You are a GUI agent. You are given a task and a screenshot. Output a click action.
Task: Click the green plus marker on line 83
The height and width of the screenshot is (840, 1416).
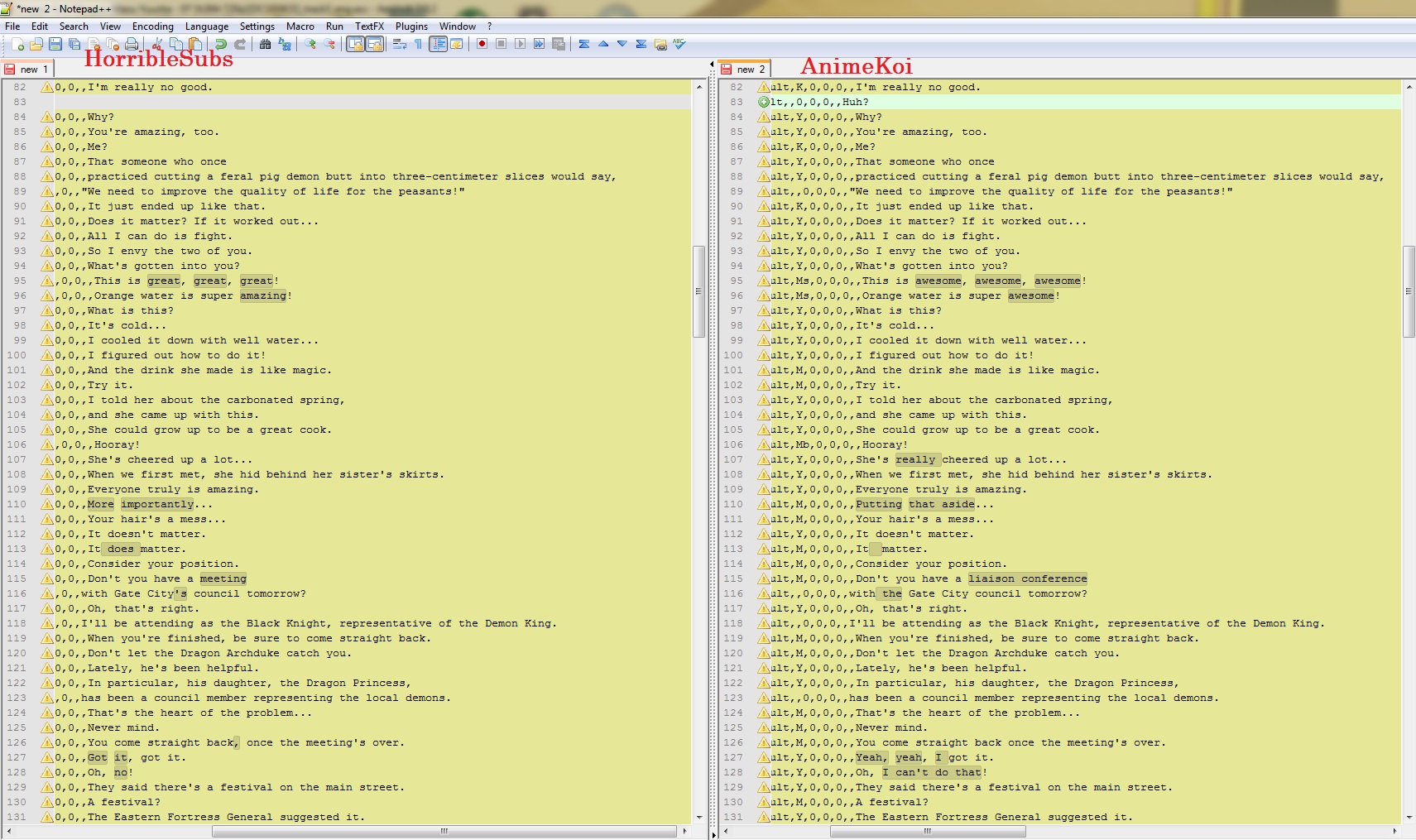[x=764, y=102]
